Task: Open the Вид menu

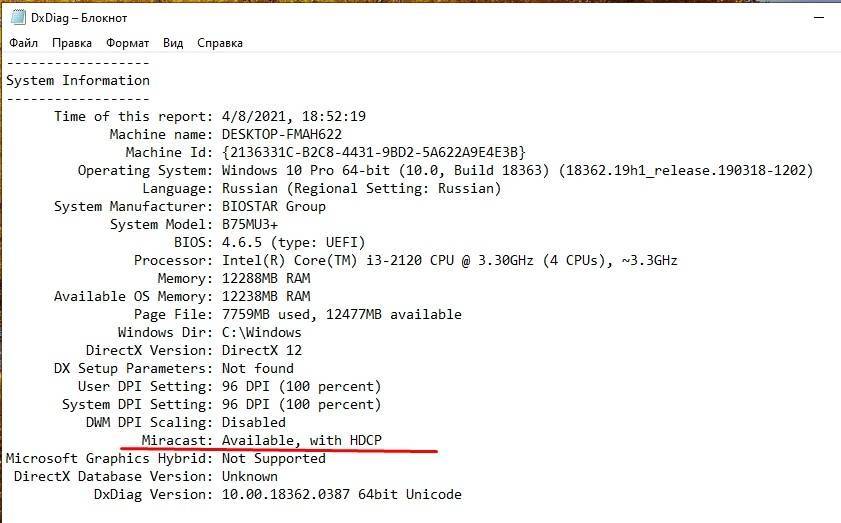Action: point(173,43)
